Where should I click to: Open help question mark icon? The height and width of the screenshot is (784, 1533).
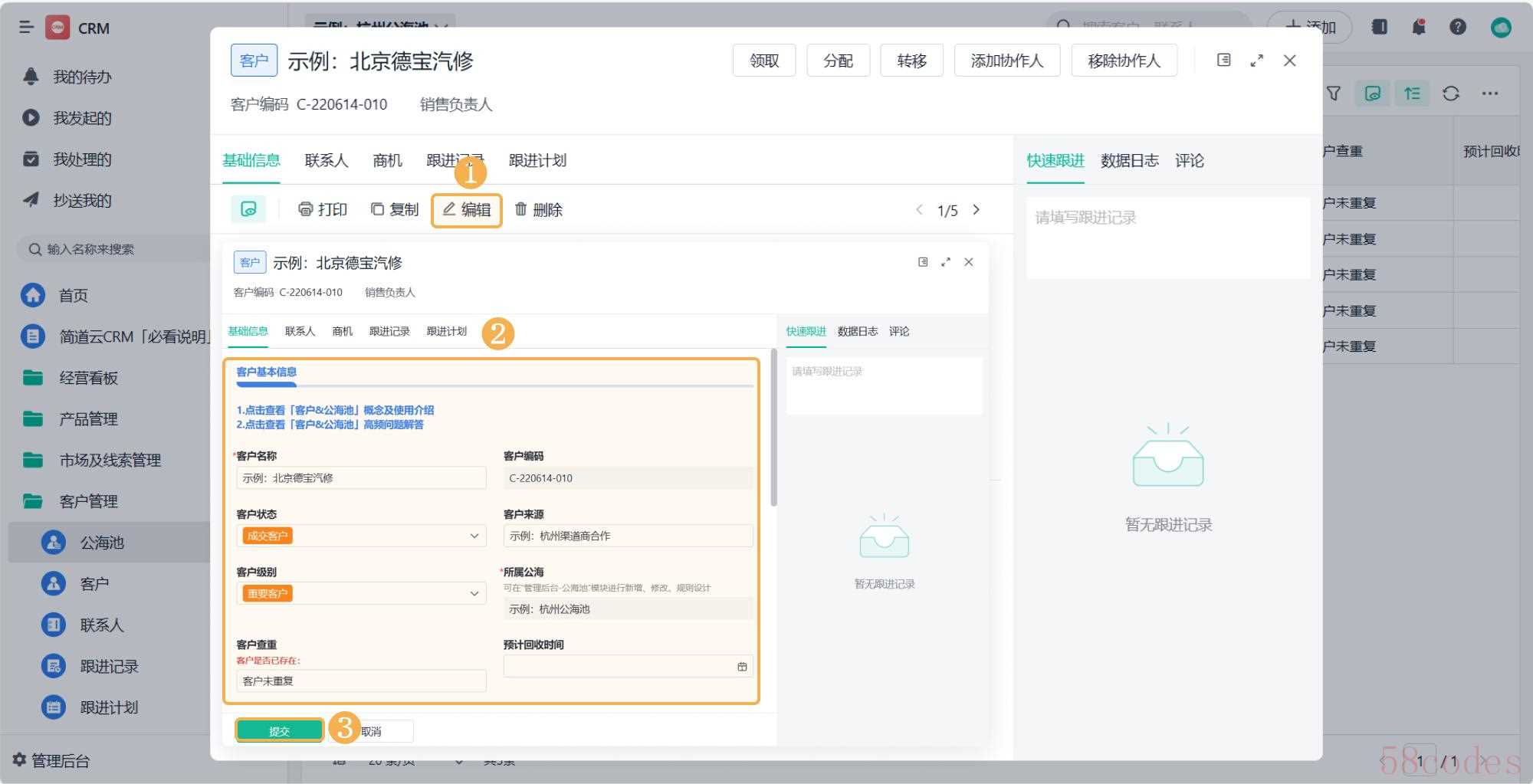coord(1458,28)
